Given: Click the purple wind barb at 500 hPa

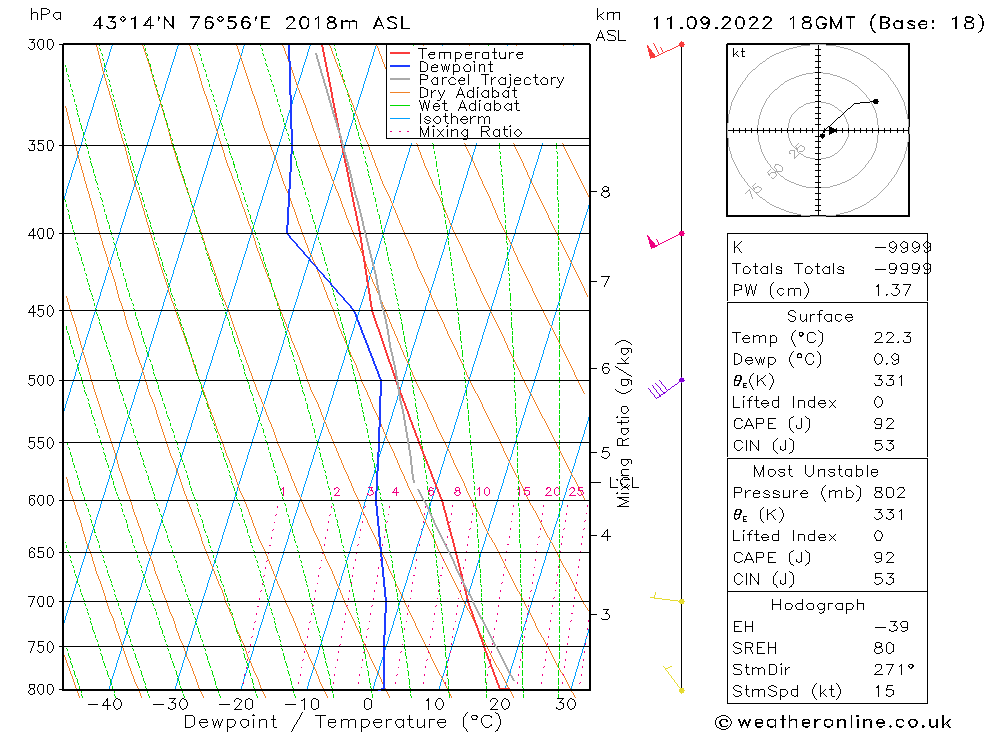Looking at the screenshot, I should tap(666, 388).
